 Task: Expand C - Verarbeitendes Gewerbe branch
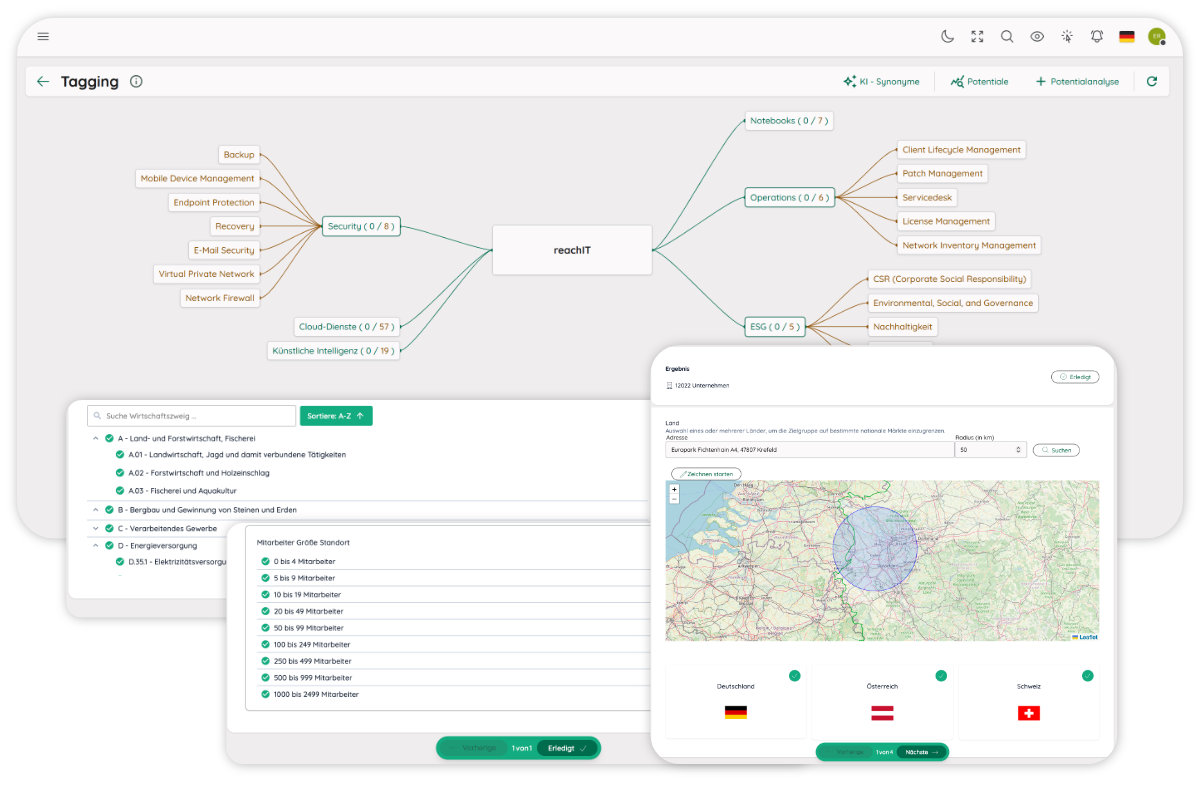coord(96,528)
